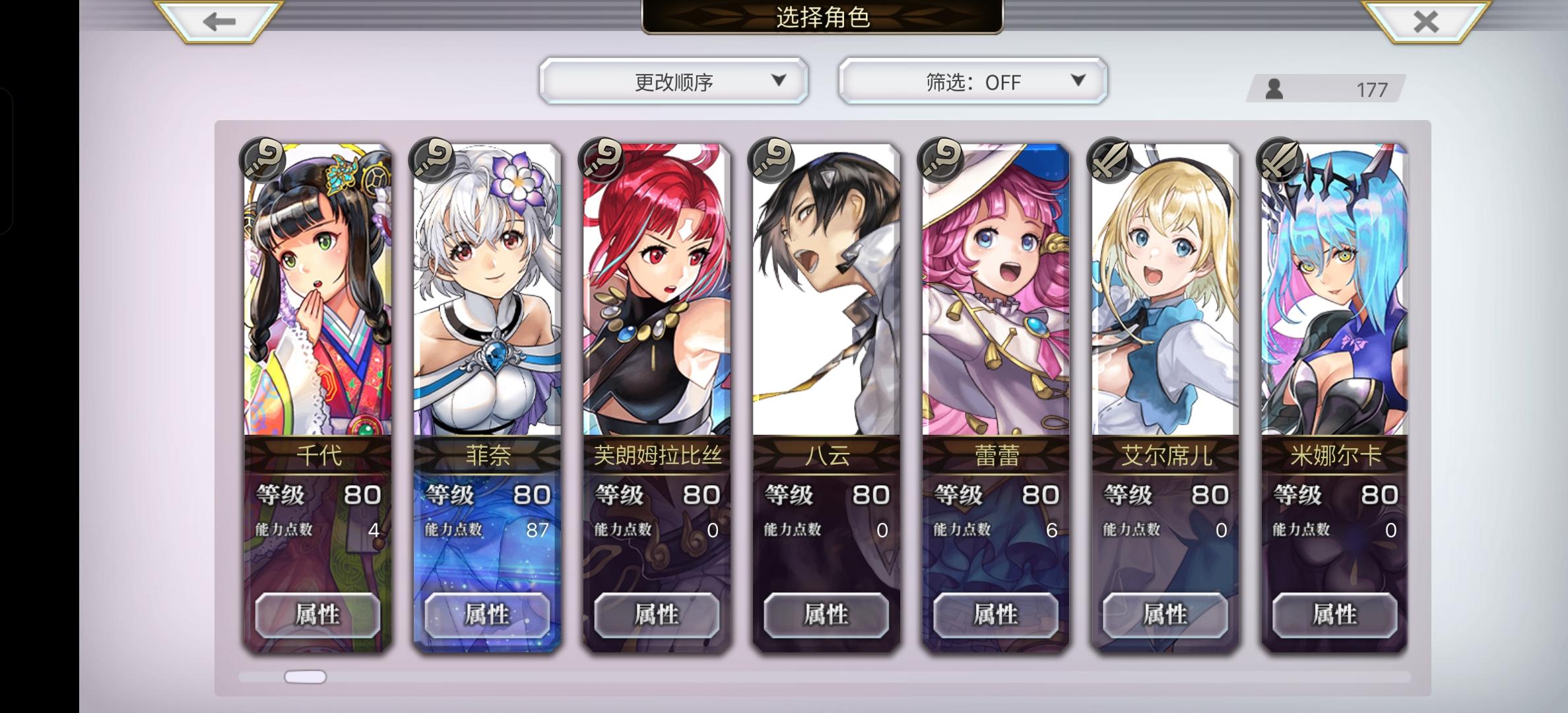Close the character selection screen
The width and height of the screenshot is (1568, 713).
coord(1425,22)
